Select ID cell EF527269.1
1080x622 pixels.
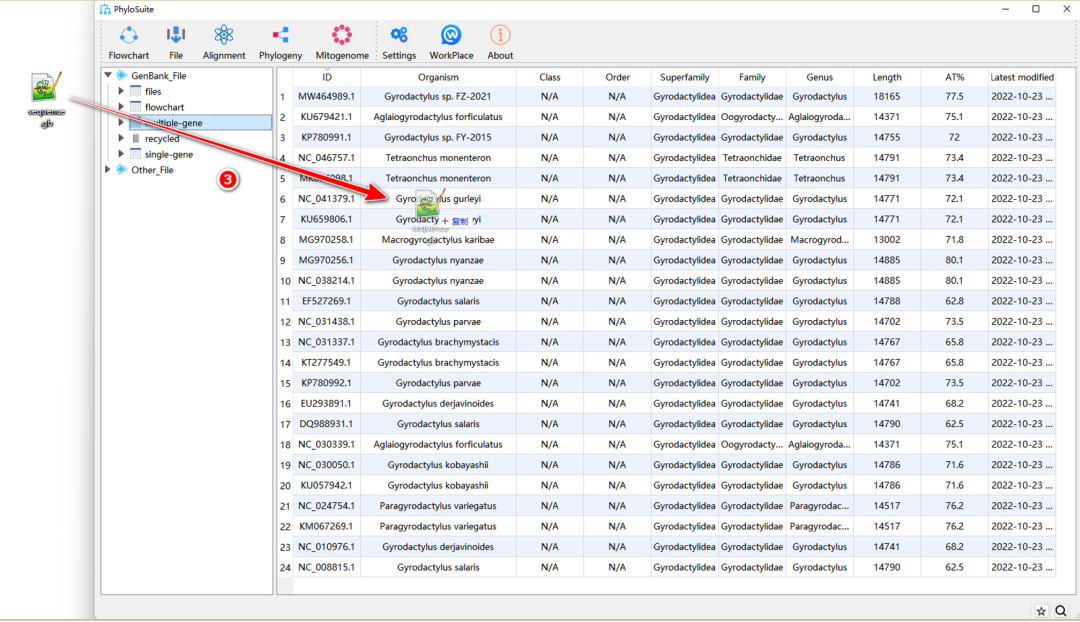(326, 301)
